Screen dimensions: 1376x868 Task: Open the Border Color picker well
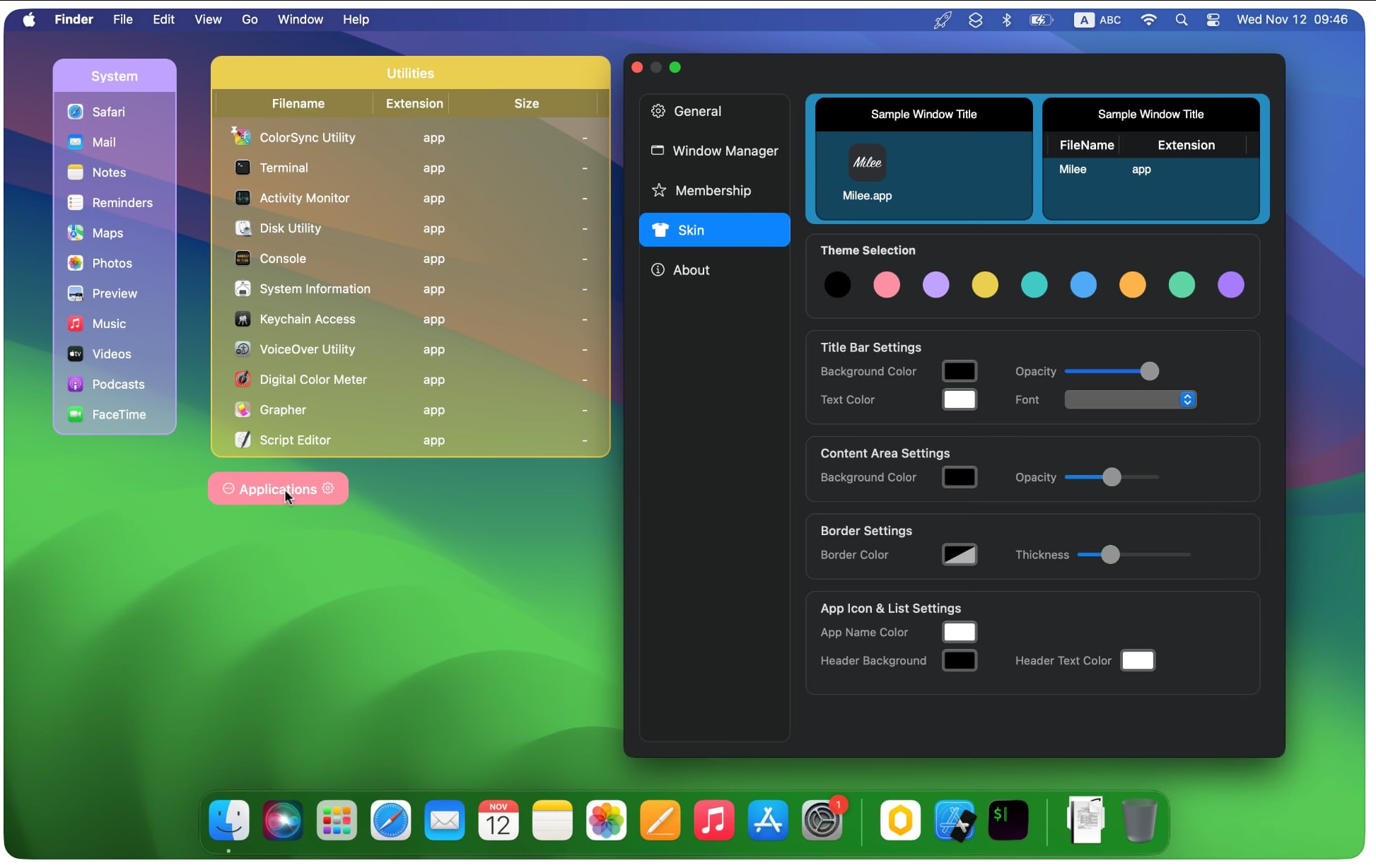[960, 555]
